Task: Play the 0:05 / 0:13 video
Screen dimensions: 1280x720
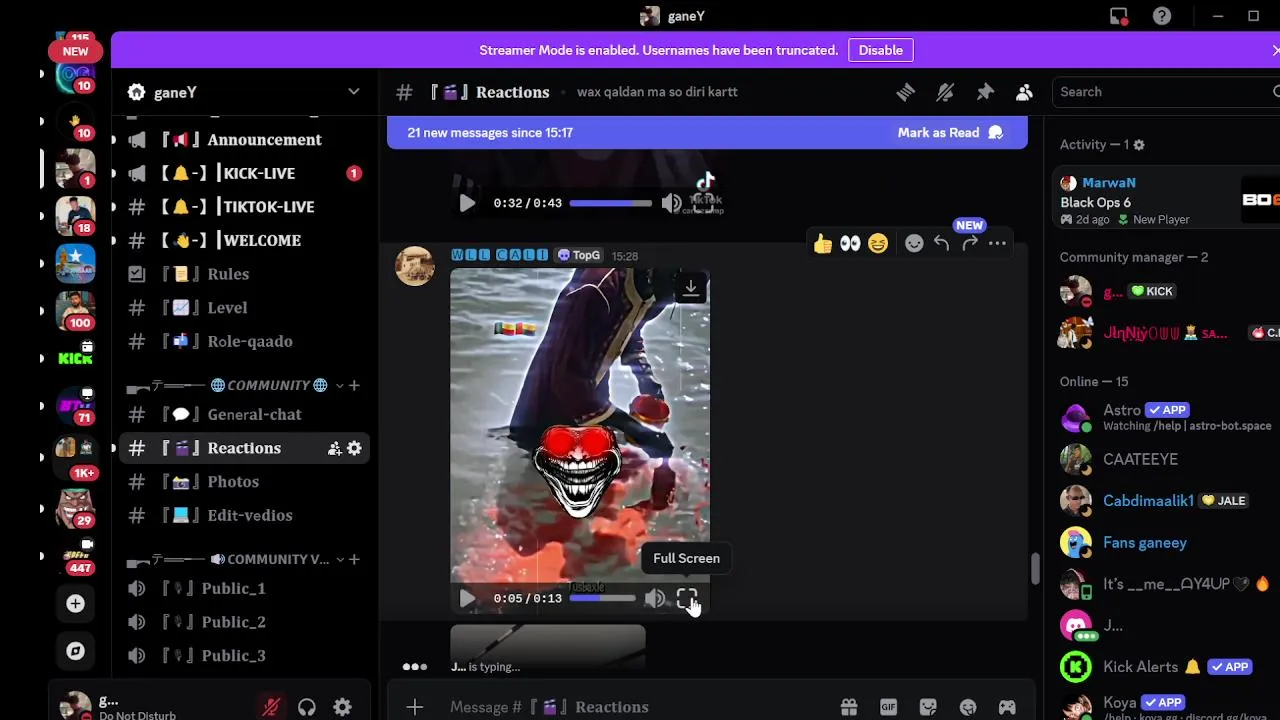Action: pos(467,598)
